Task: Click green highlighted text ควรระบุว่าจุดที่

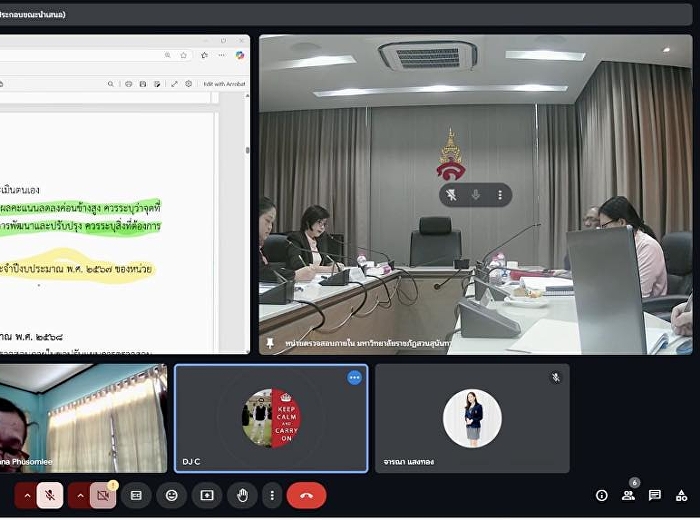Action: click(x=132, y=208)
